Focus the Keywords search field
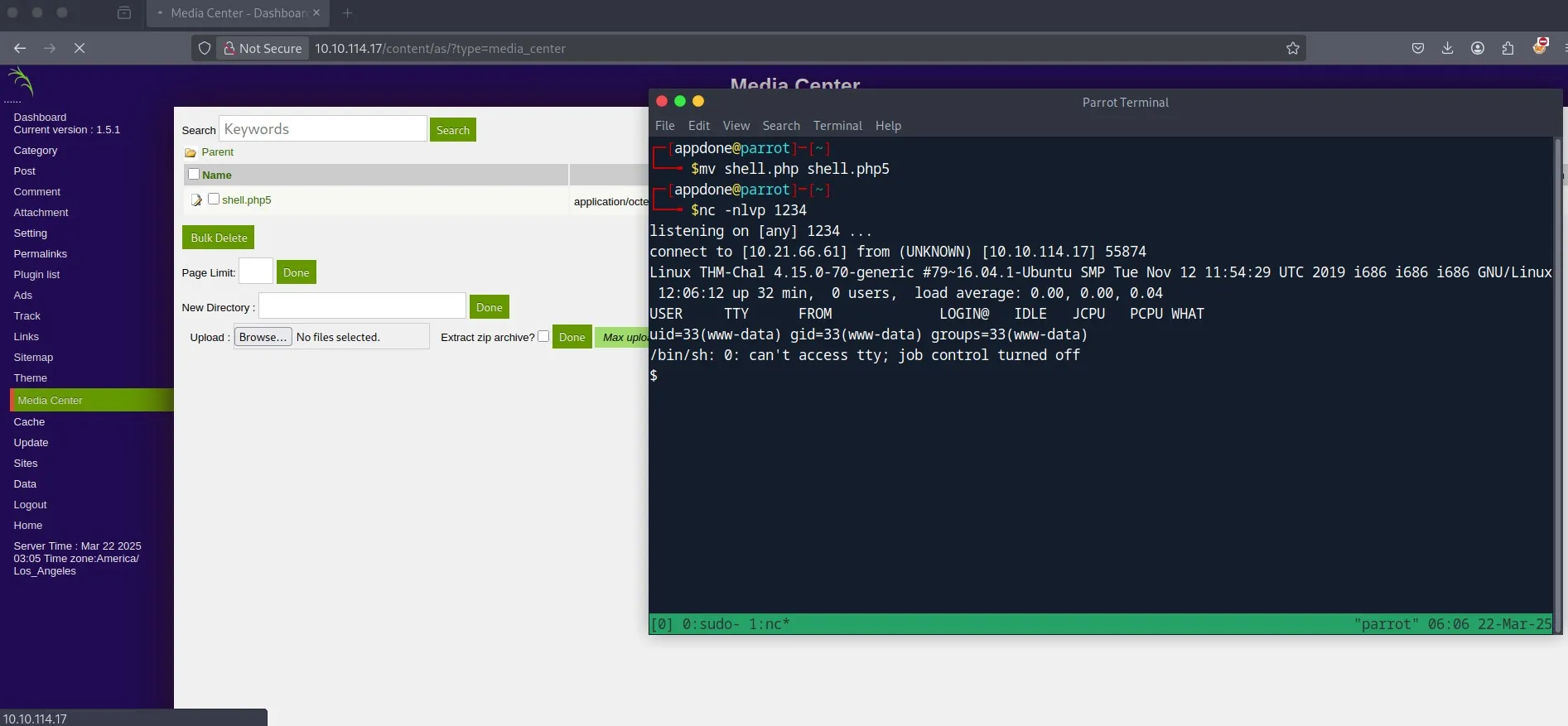Screen dimensions: 1568x726 pyautogui.click(x=323, y=129)
